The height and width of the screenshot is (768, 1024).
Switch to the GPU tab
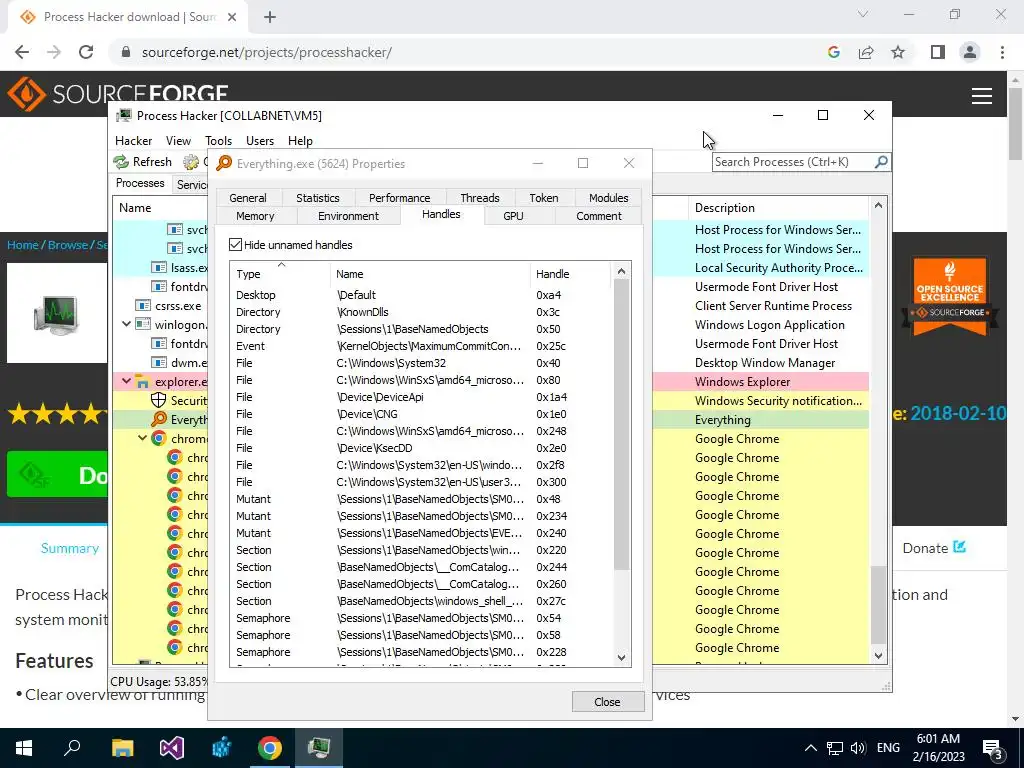513,216
